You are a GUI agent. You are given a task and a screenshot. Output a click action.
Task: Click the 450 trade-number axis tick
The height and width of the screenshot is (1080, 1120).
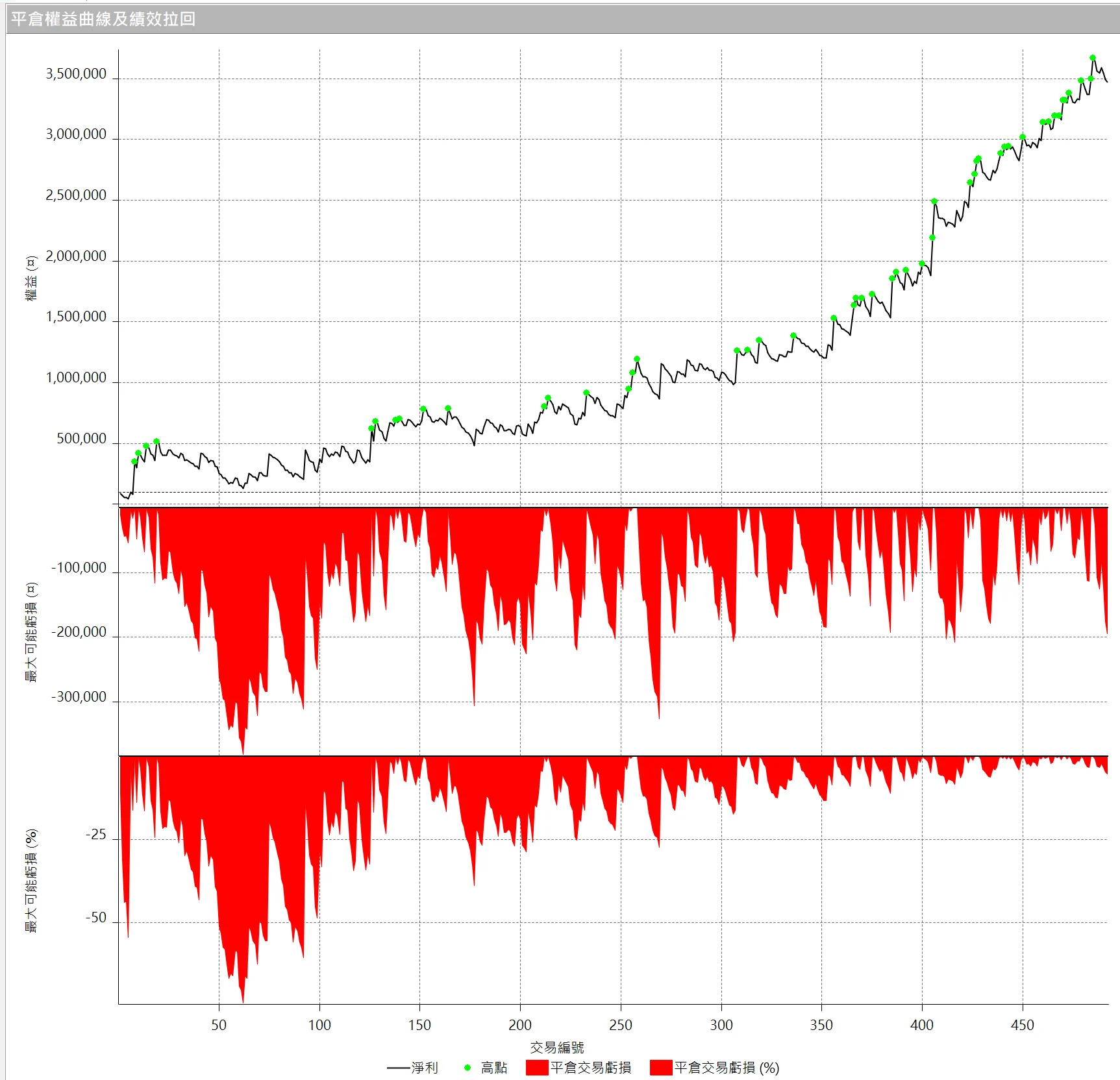1023,1025
